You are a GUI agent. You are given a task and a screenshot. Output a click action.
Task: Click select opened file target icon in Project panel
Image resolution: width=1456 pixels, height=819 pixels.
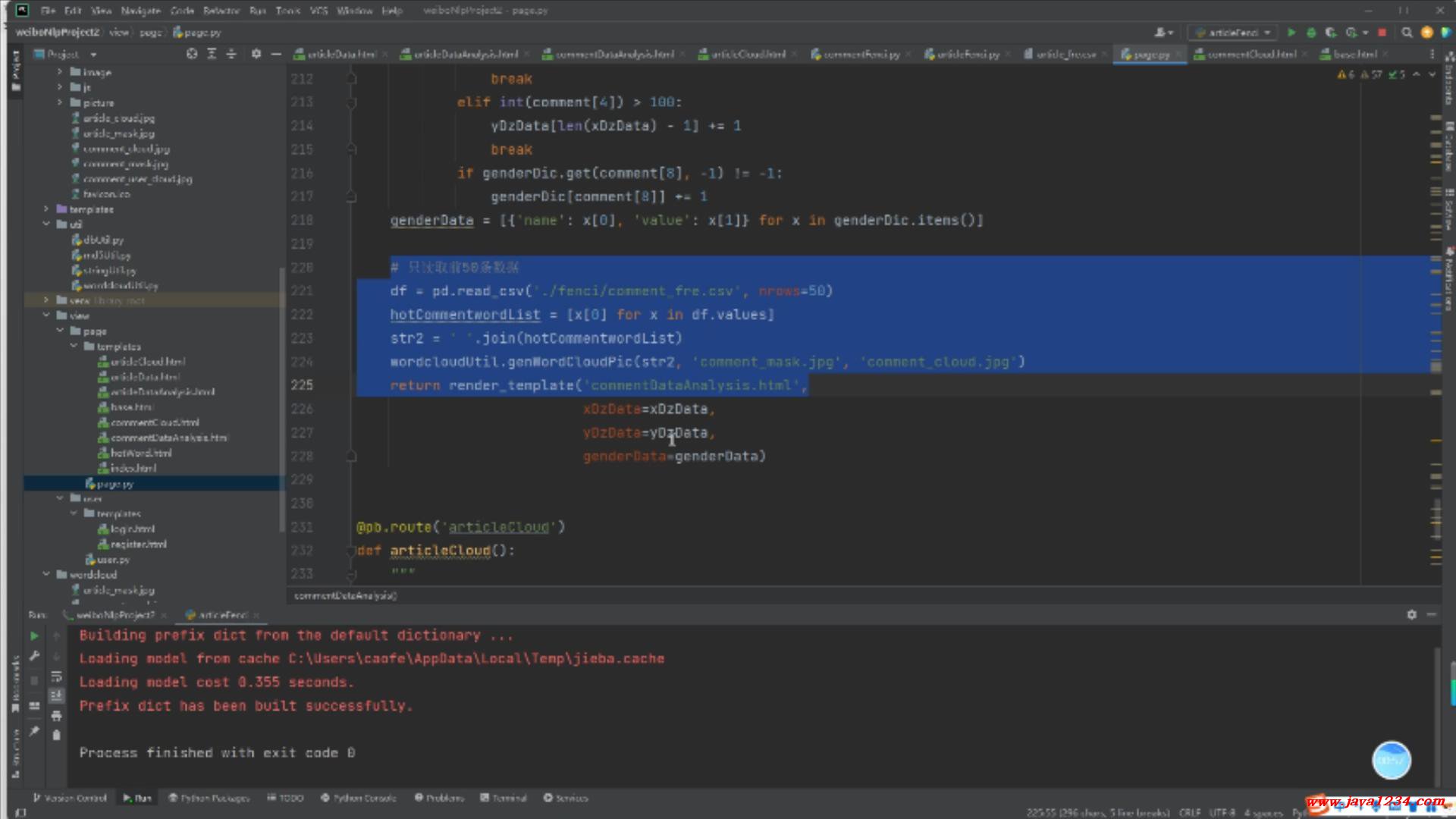pos(192,54)
